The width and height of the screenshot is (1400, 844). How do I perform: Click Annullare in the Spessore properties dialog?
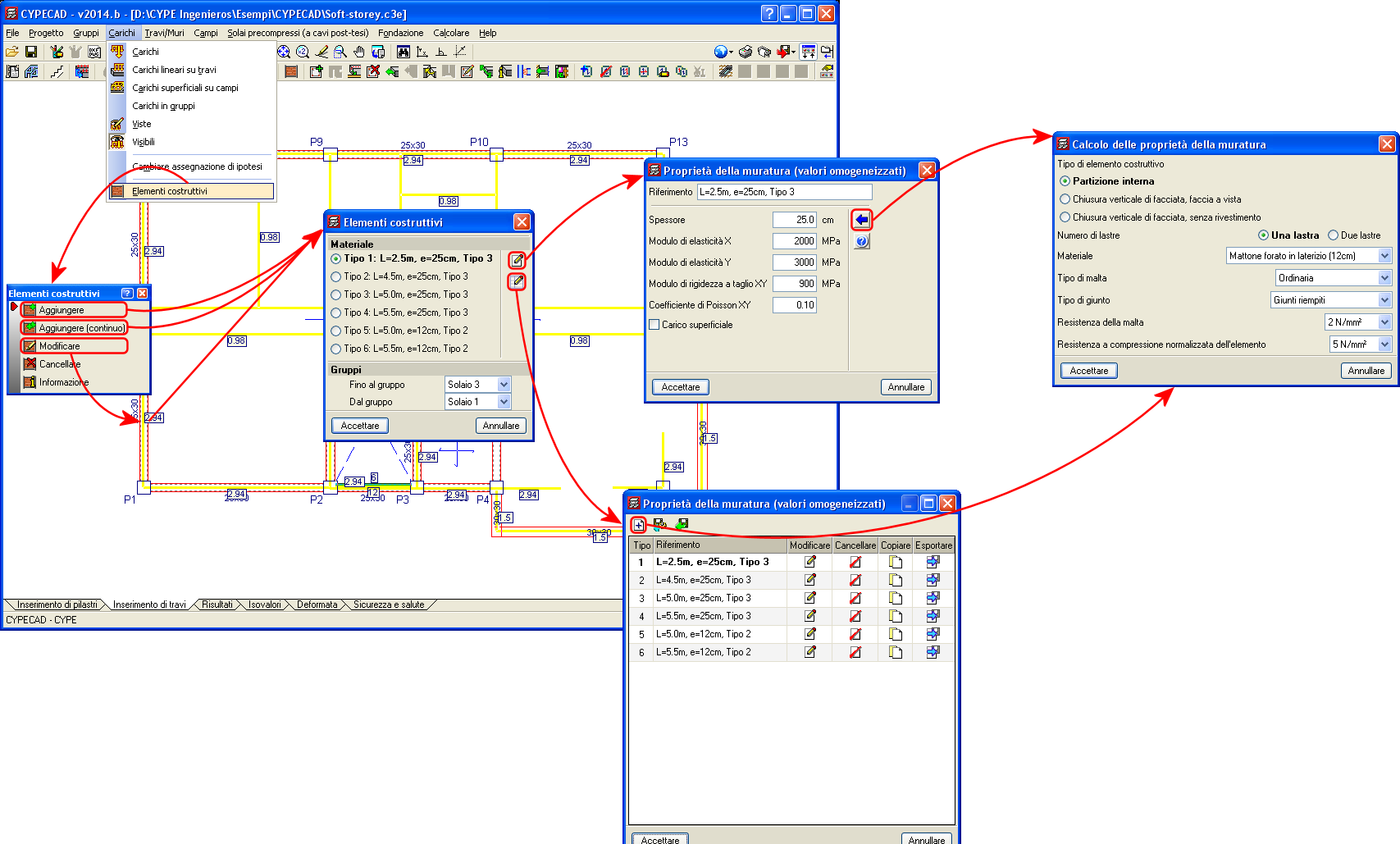tap(906, 387)
